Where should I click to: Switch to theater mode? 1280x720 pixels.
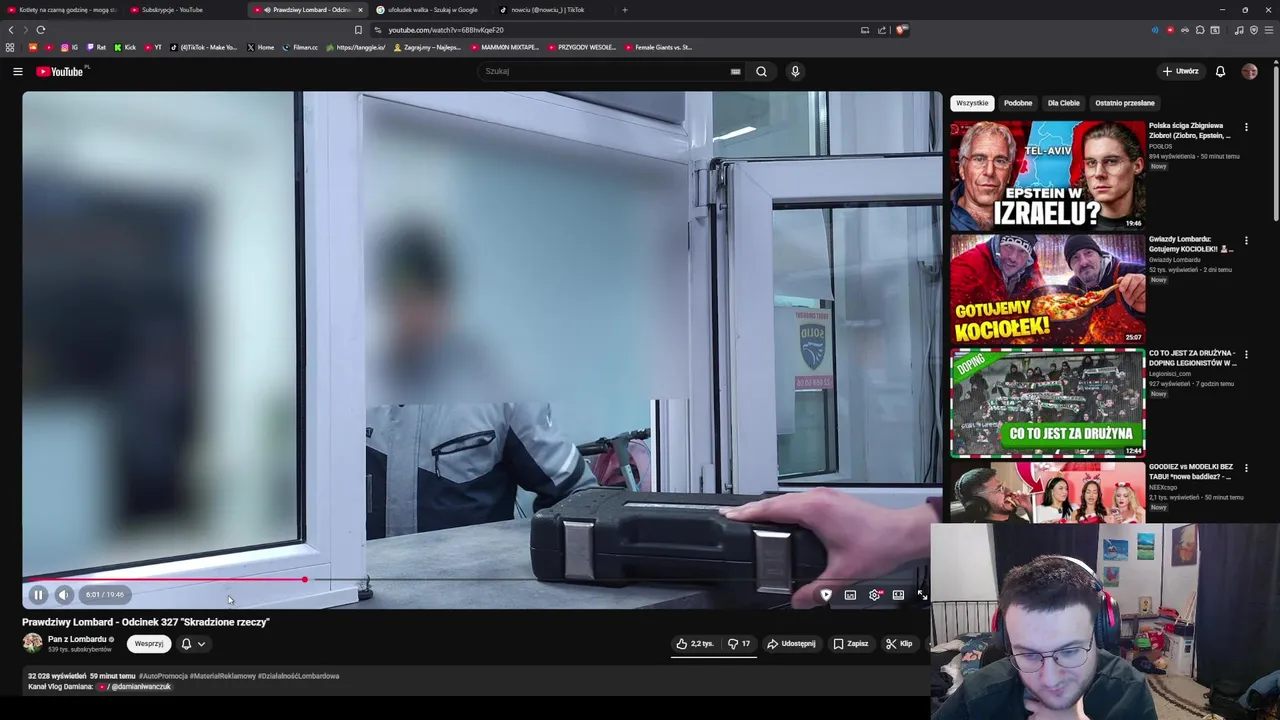(898, 595)
